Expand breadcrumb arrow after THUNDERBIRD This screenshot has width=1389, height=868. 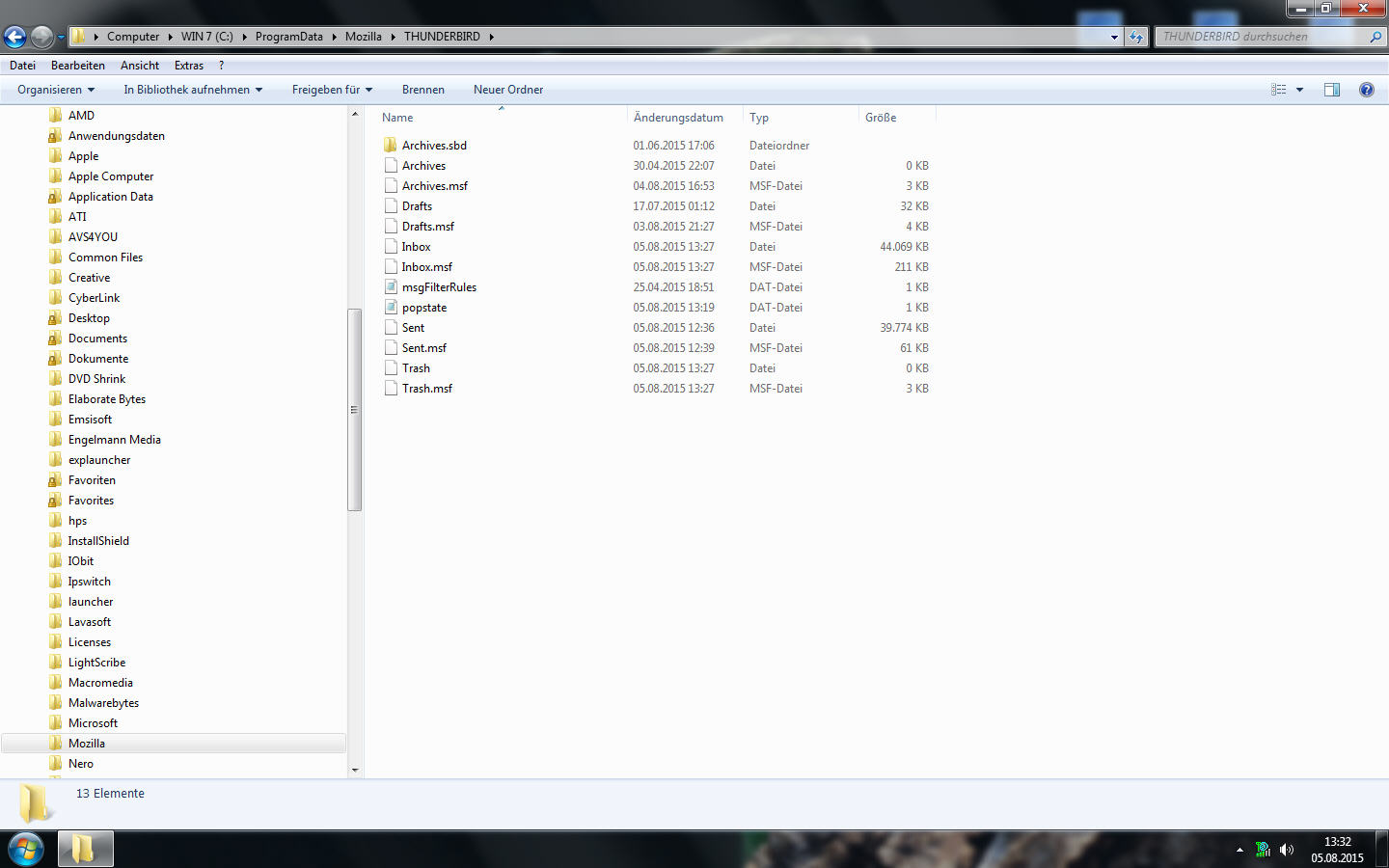491,37
